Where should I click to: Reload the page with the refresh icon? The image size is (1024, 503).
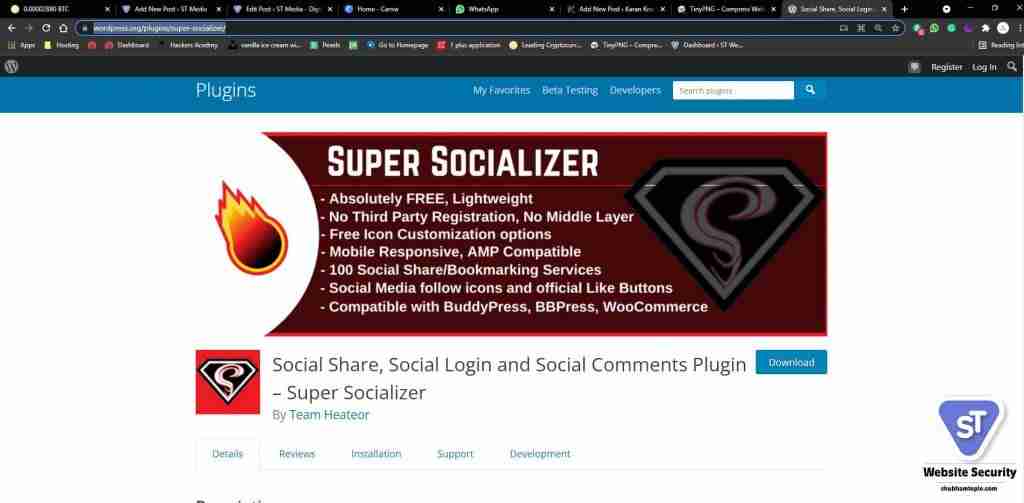pos(46,28)
